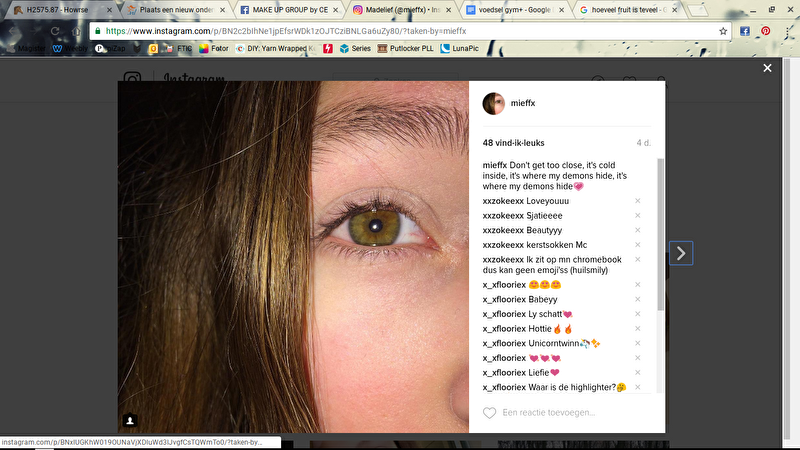Delete the three-hearts emoji comment

click(637, 358)
